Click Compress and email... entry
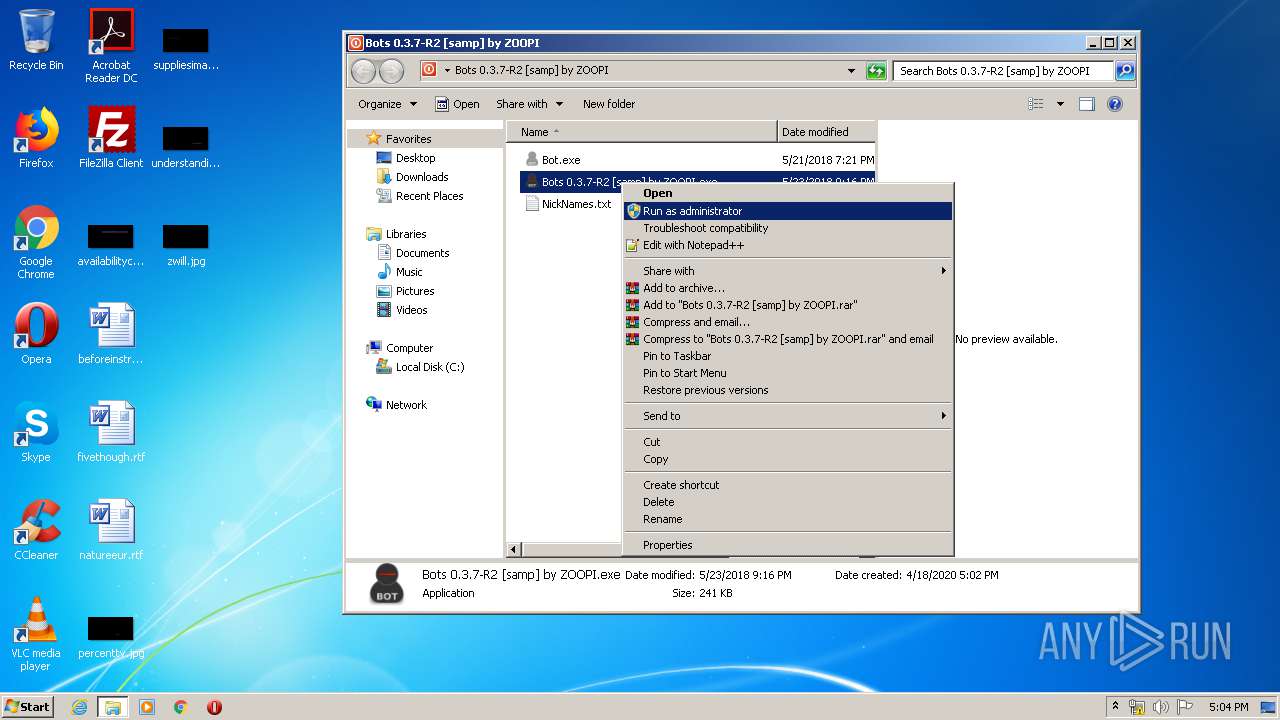Screen dimensions: 1280x720 787,322
